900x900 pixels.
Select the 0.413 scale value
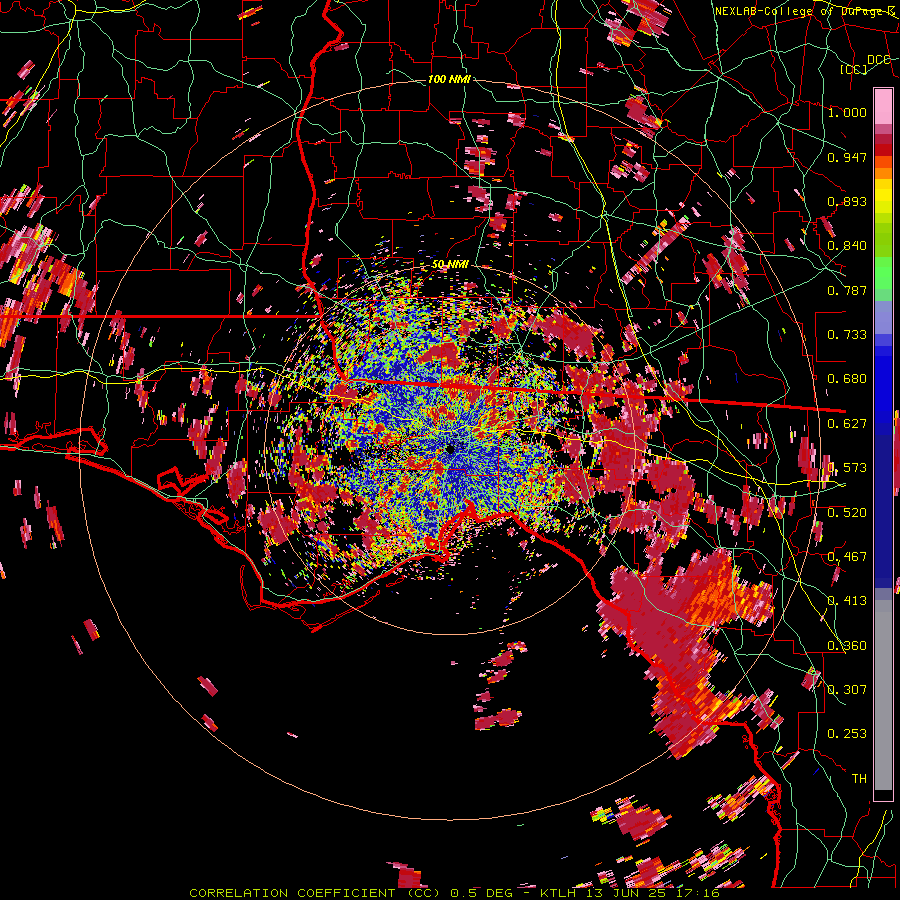847,601
